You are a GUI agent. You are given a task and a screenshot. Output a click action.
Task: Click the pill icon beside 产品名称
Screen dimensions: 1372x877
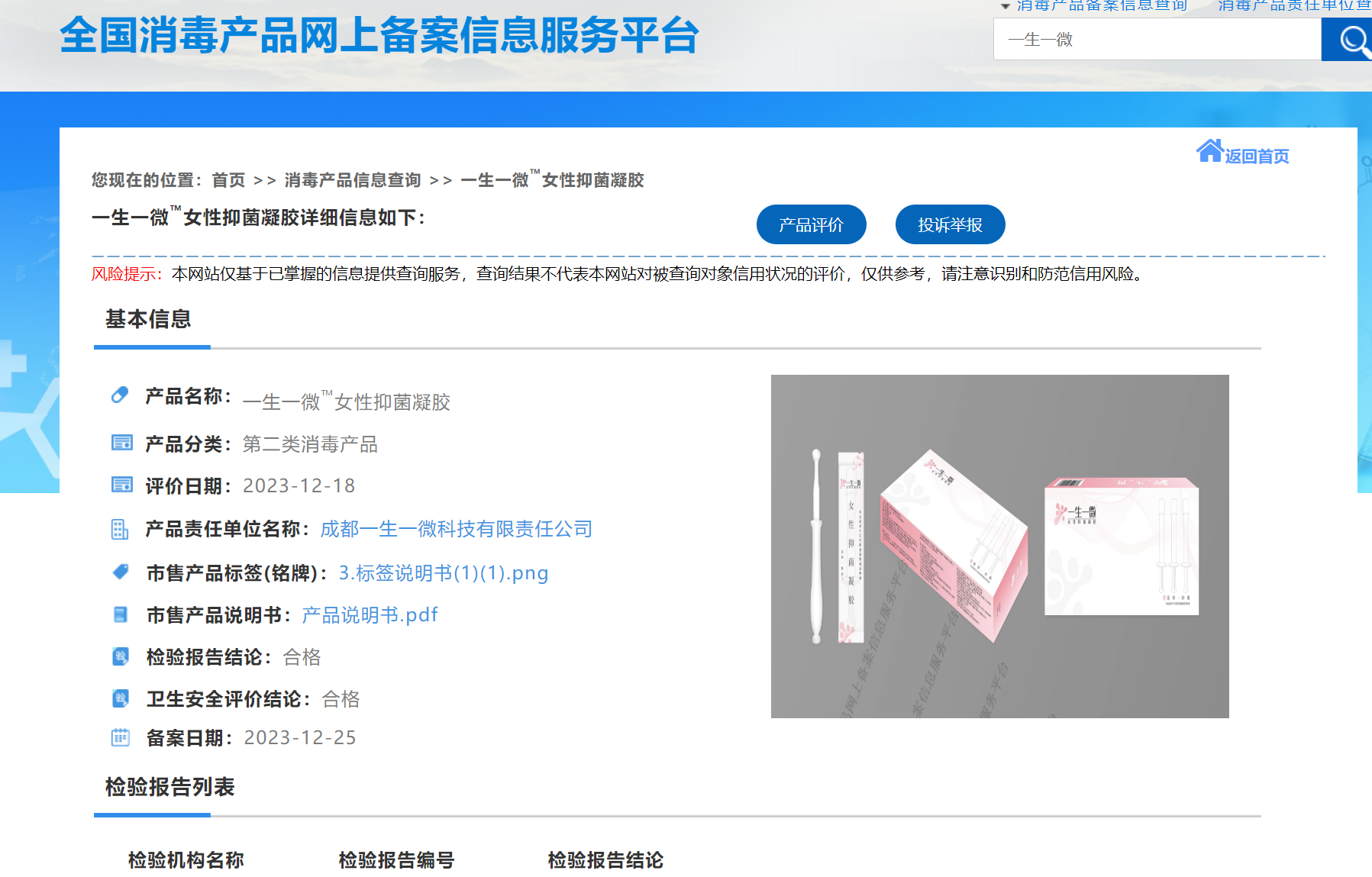point(120,395)
